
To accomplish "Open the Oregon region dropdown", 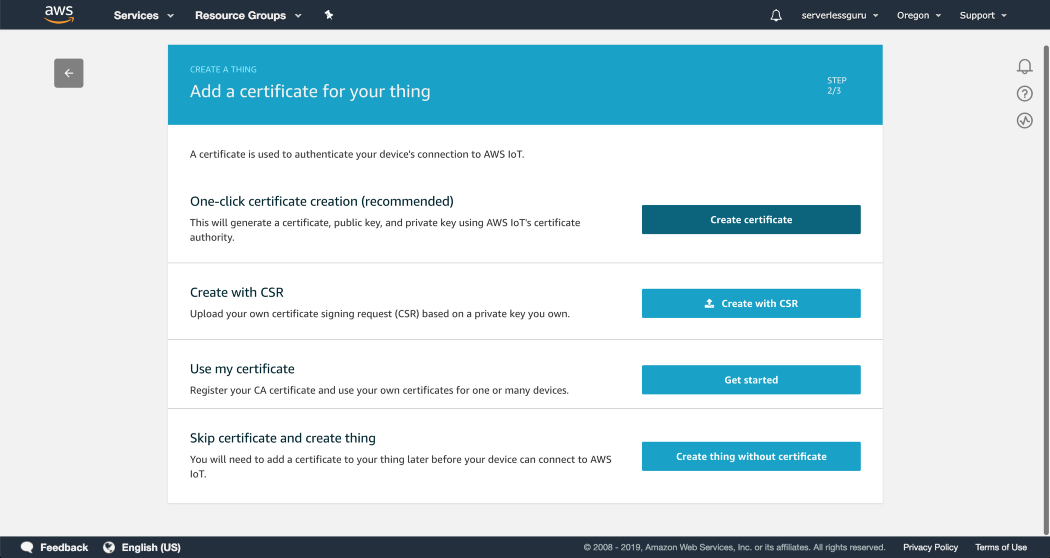I will [919, 15].
